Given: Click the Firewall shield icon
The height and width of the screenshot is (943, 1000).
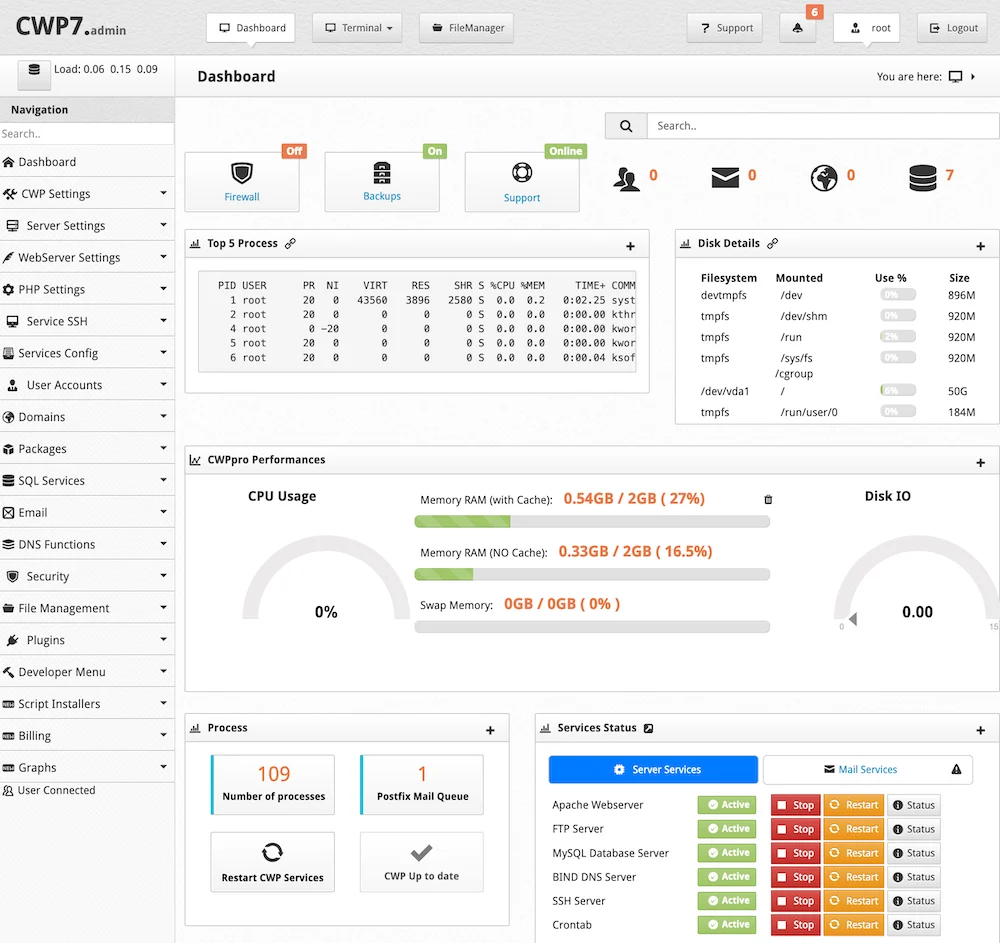Looking at the screenshot, I should pos(241,172).
